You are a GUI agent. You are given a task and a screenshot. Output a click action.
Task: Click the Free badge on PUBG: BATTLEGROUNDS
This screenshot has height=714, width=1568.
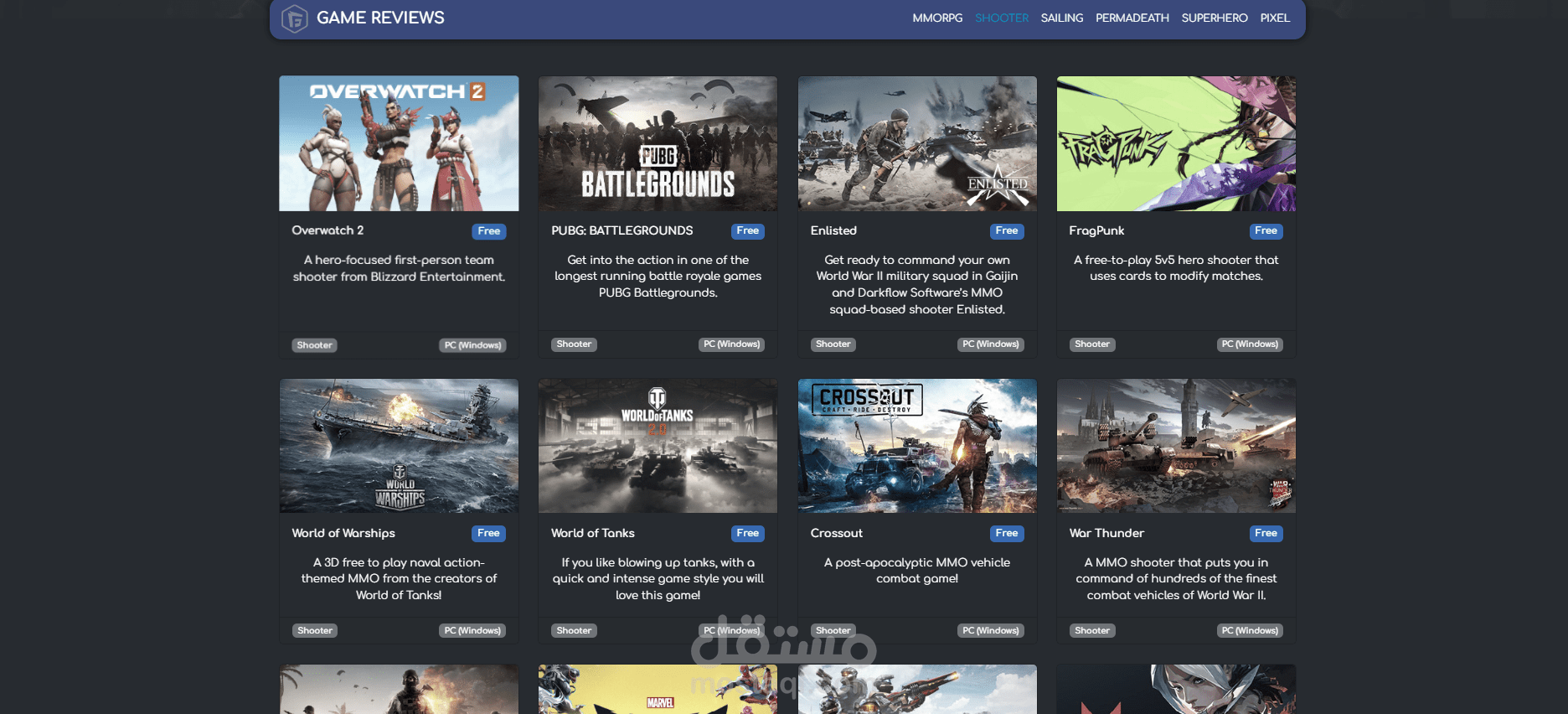click(x=748, y=231)
